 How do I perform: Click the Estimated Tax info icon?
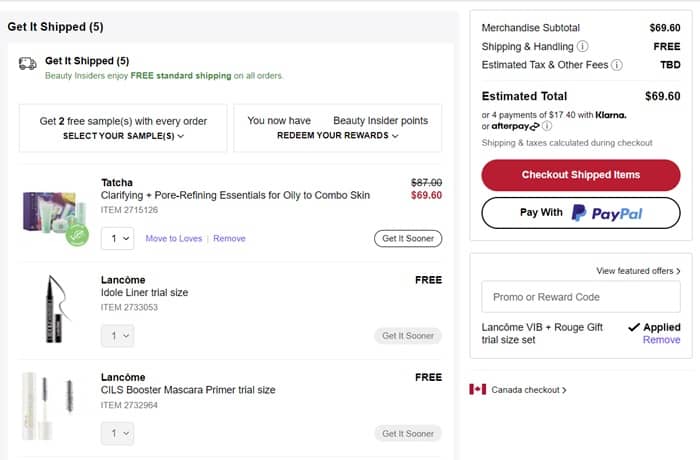point(617,66)
